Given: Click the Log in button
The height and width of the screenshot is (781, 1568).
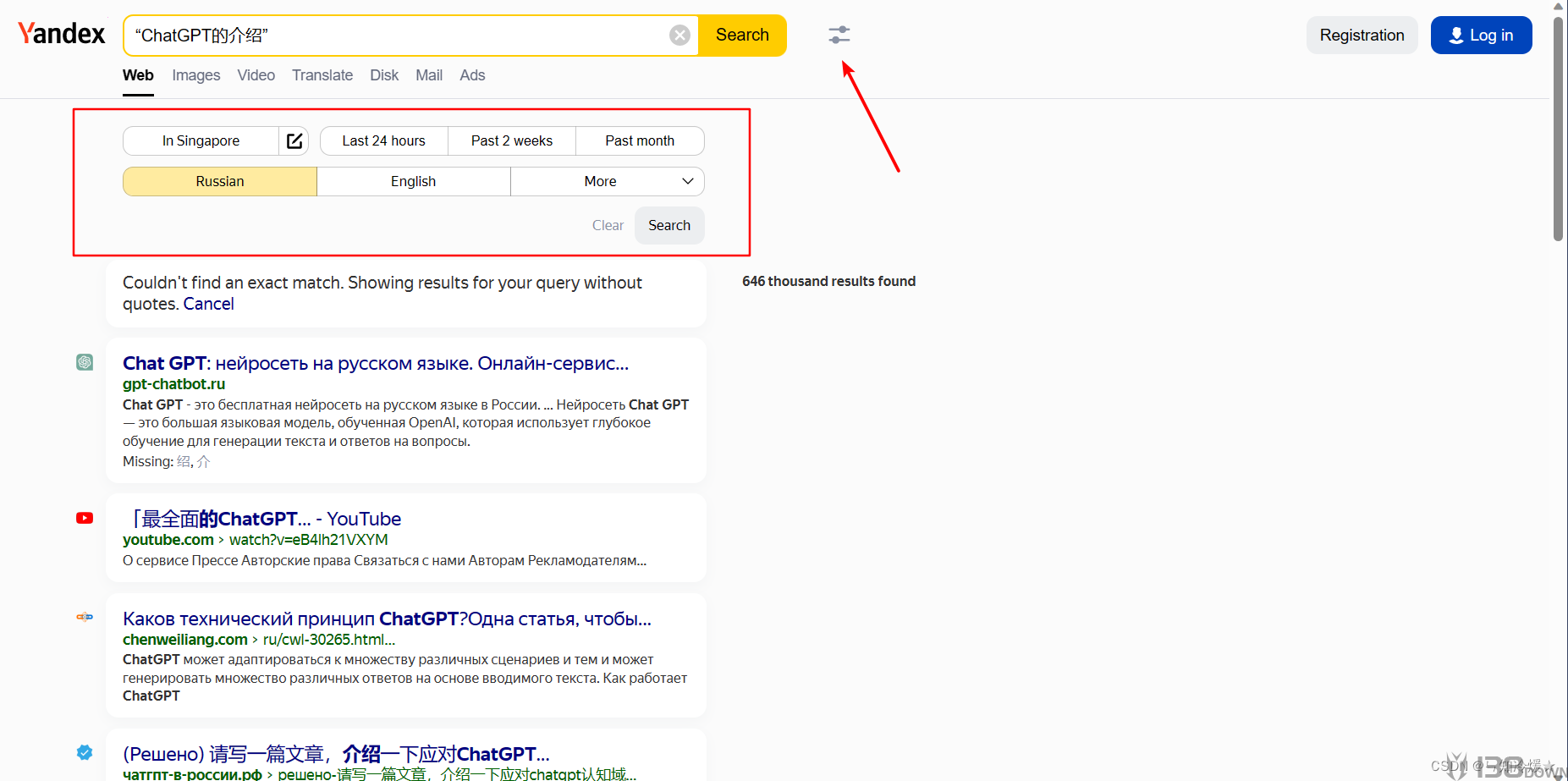Looking at the screenshot, I should (x=1482, y=35).
